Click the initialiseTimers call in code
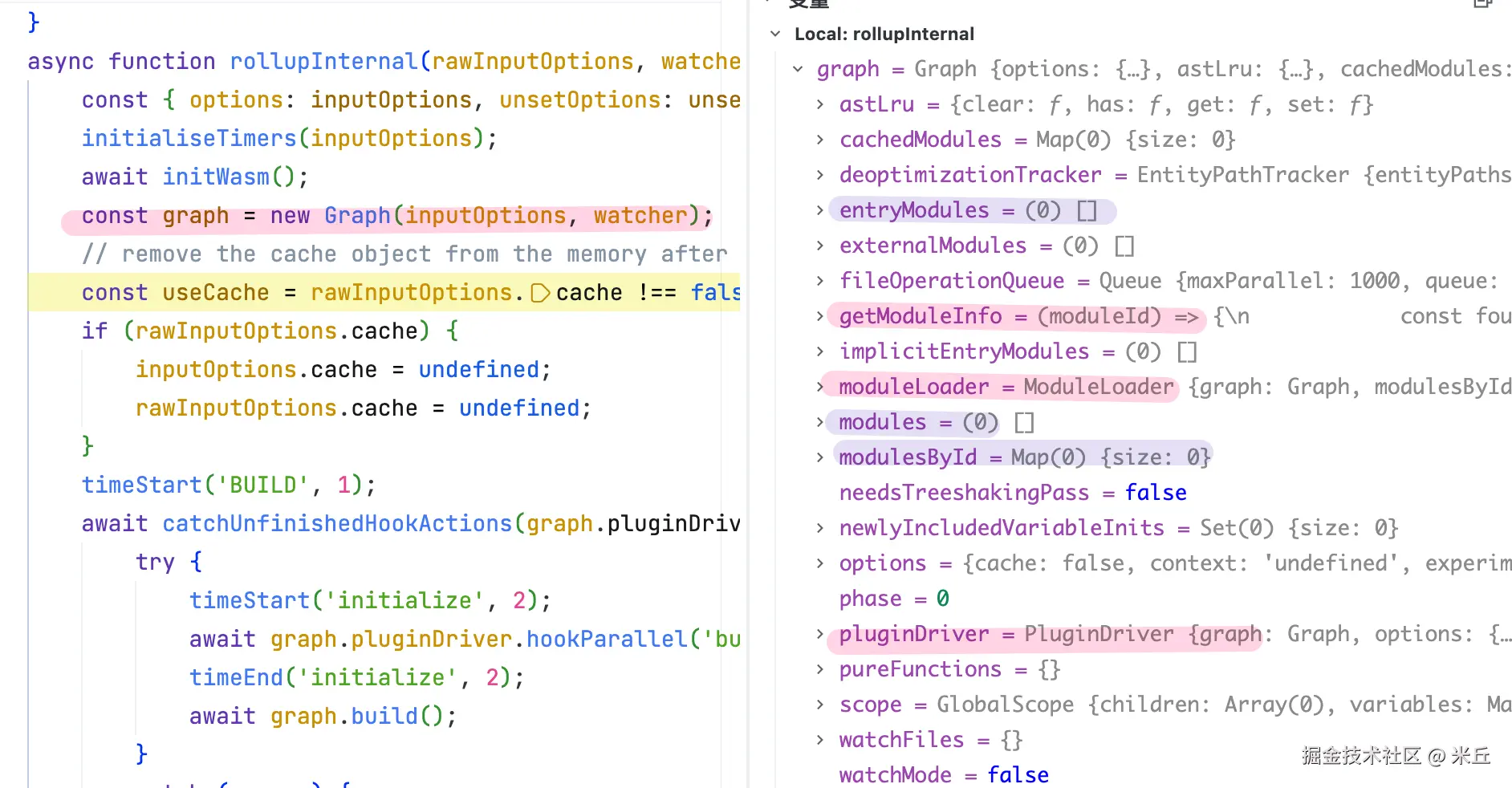 (x=189, y=139)
